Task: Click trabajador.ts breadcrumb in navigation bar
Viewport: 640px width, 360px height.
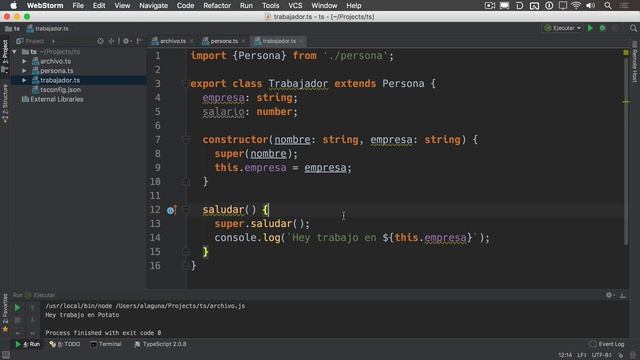Action: [47, 29]
